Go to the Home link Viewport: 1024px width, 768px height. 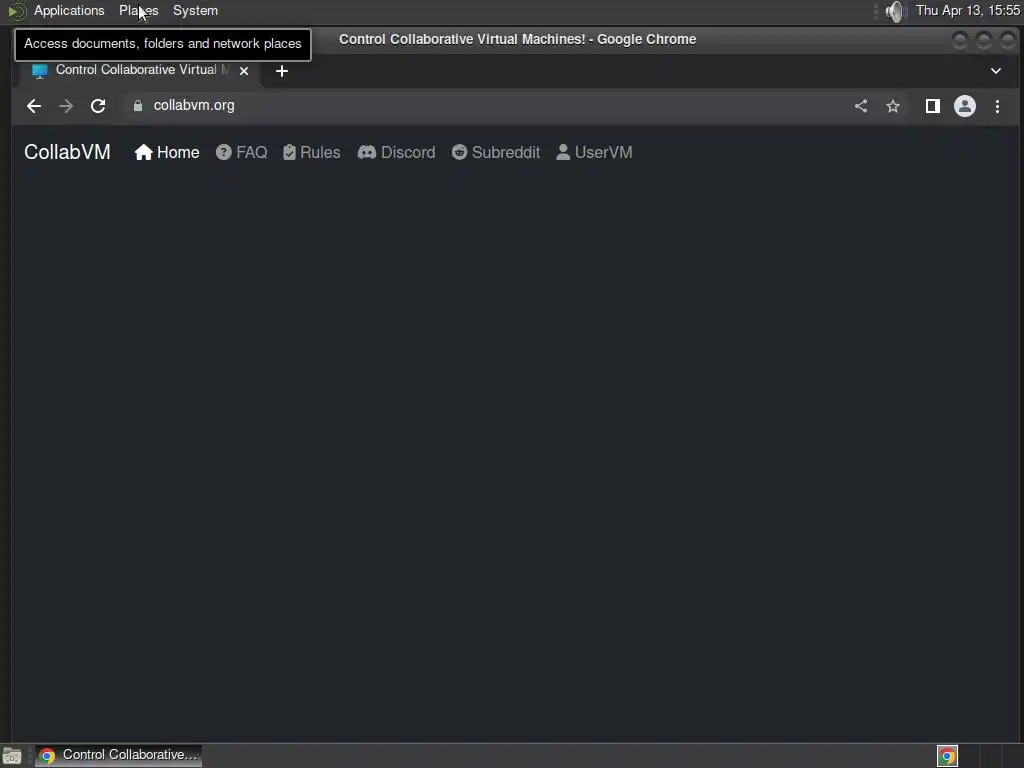pyautogui.click(x=167, y=152)
